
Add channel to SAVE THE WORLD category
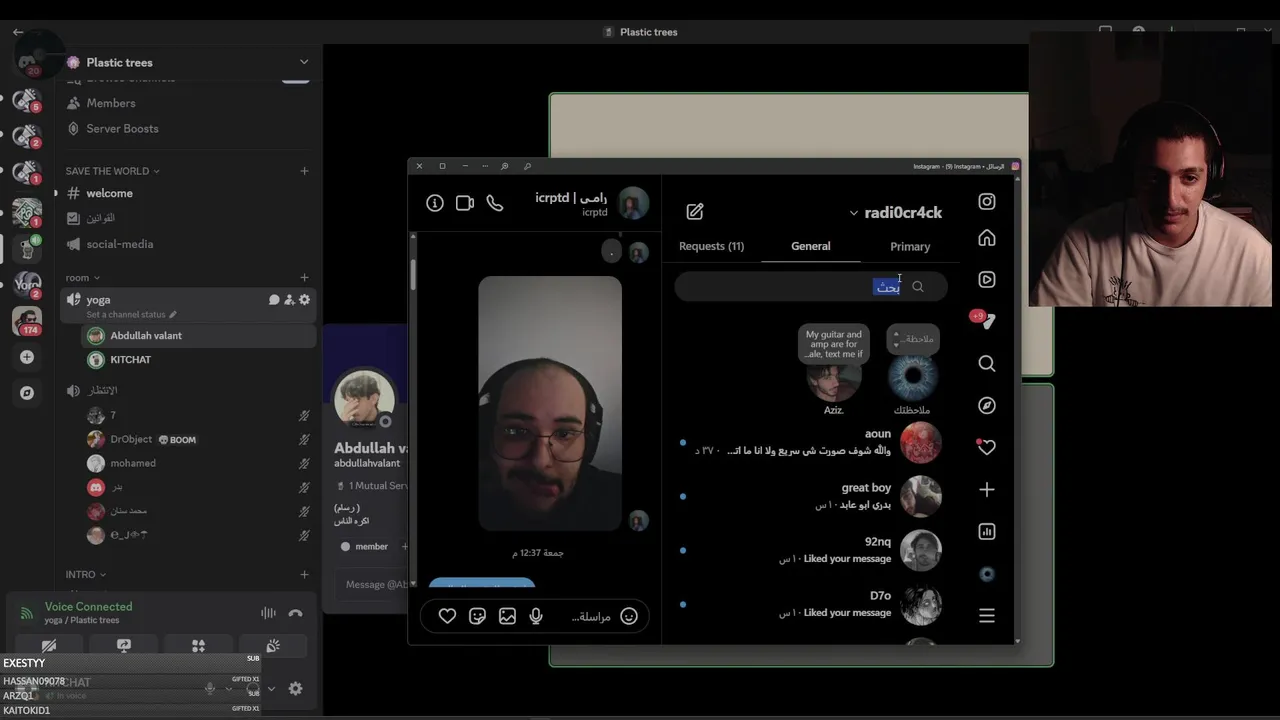click(304, 171)
